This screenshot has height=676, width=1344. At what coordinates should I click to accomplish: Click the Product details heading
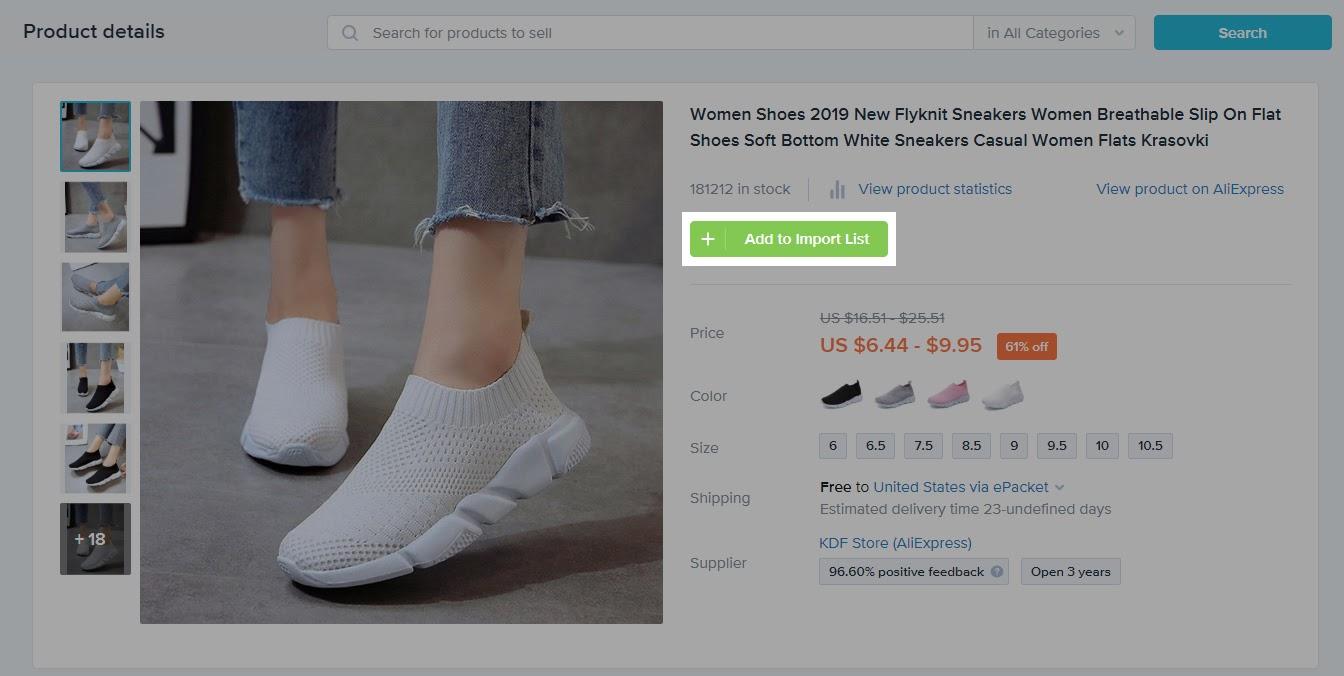pyautogui.click(x=94, y=31)
